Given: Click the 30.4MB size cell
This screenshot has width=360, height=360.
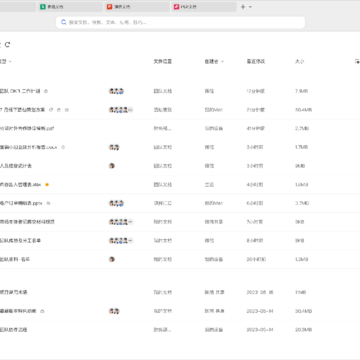Looking at the screenshot, I should coord(303,311).
